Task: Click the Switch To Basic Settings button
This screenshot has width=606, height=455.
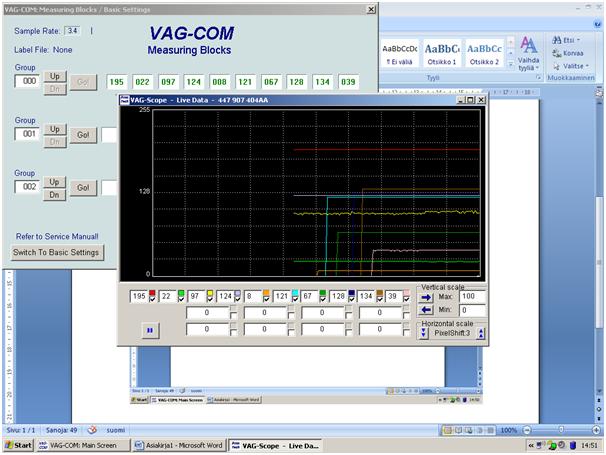Action: [x=56, y=253]
